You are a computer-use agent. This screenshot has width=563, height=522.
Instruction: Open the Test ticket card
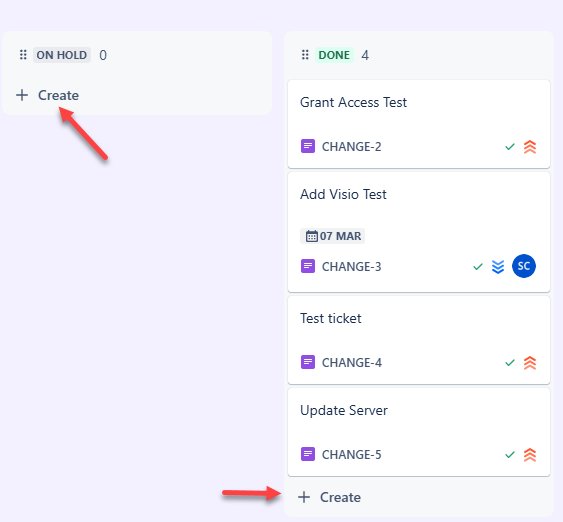click(419, 340)
